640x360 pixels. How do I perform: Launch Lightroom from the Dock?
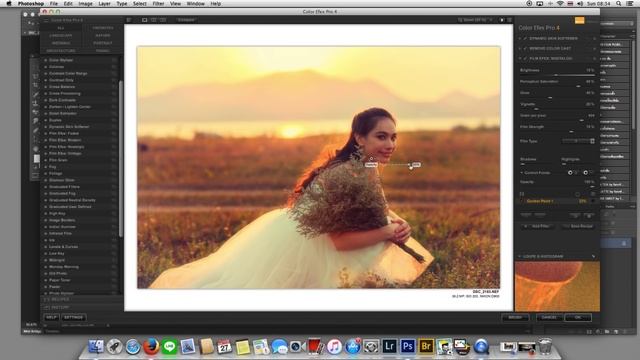(x=389, y=346)
